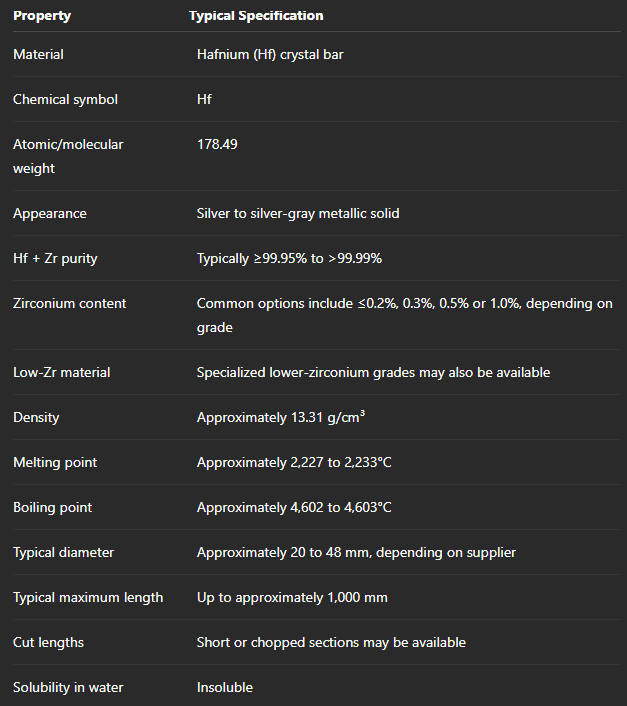Click the 178.49 atomic weight value
Screen dimensions: 627x706
217,145
